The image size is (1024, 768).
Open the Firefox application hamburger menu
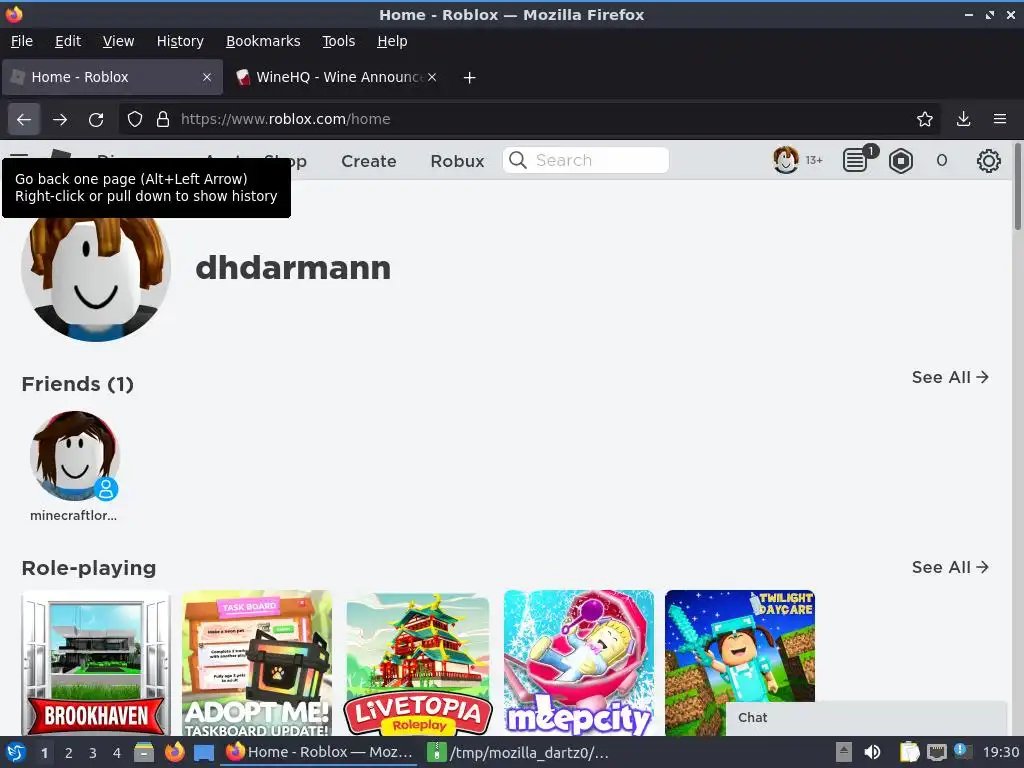tap(999, 120)
